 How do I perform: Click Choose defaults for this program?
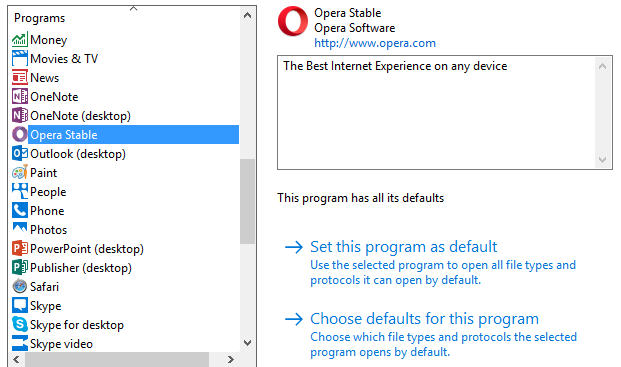click(x=424, y=319)
